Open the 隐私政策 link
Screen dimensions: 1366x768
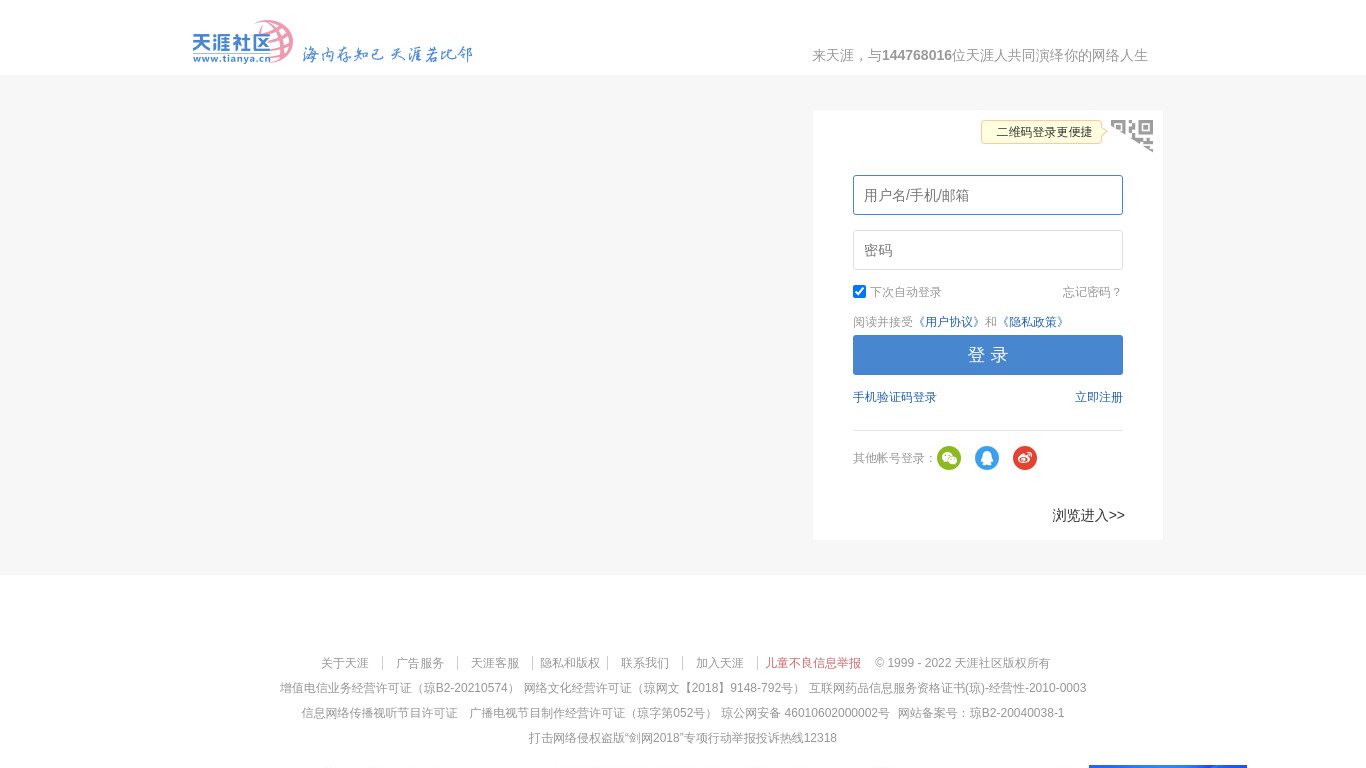[x=1033, y=322]
